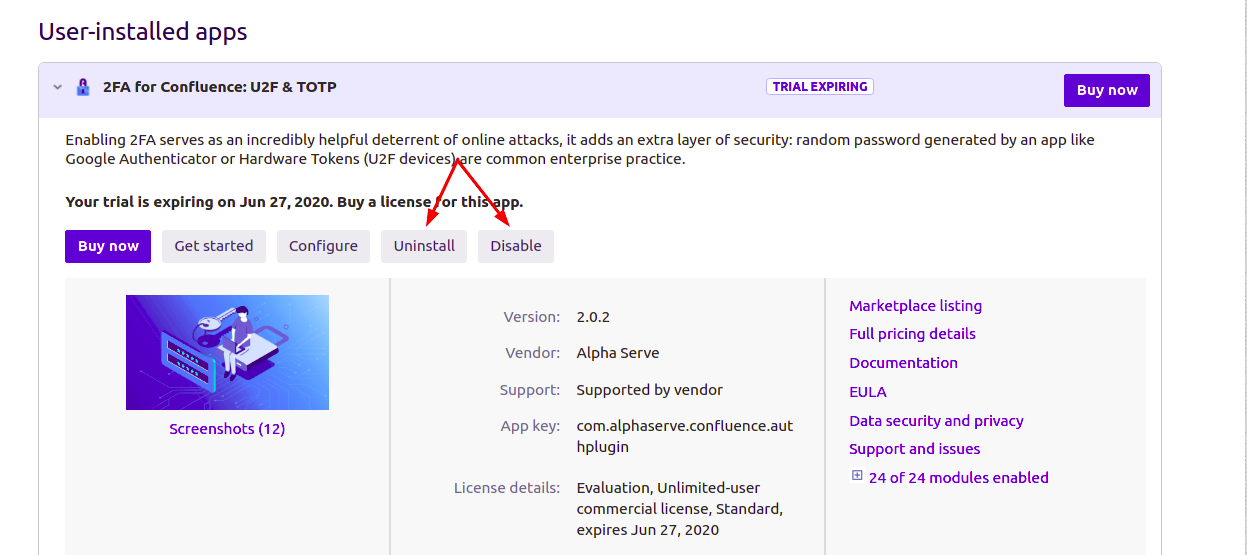Click the 2FA app padlock icon

(x=83, y=87)
